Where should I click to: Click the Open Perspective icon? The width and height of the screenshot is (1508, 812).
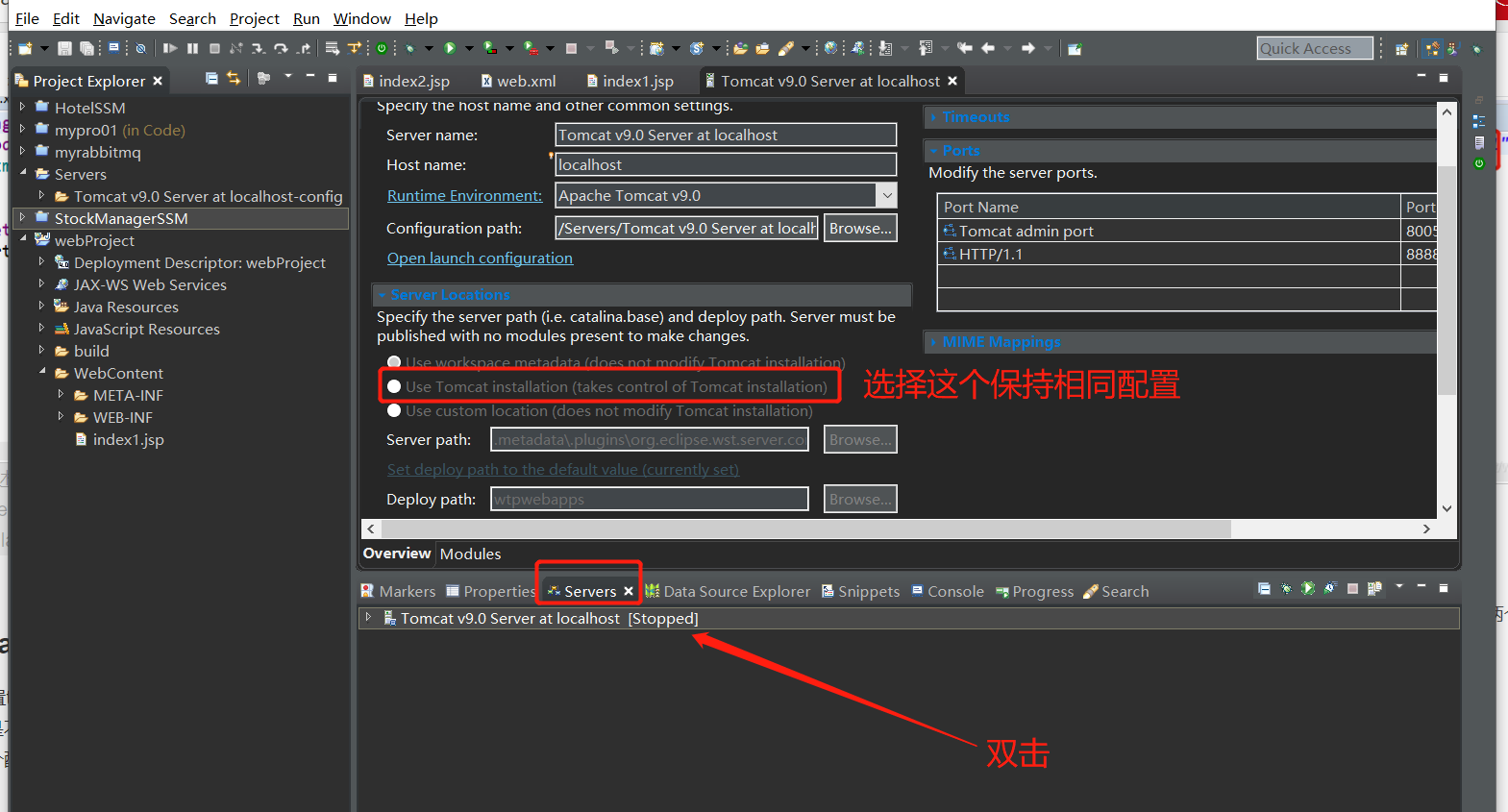pyautogui.click(x=1401, y=48)
